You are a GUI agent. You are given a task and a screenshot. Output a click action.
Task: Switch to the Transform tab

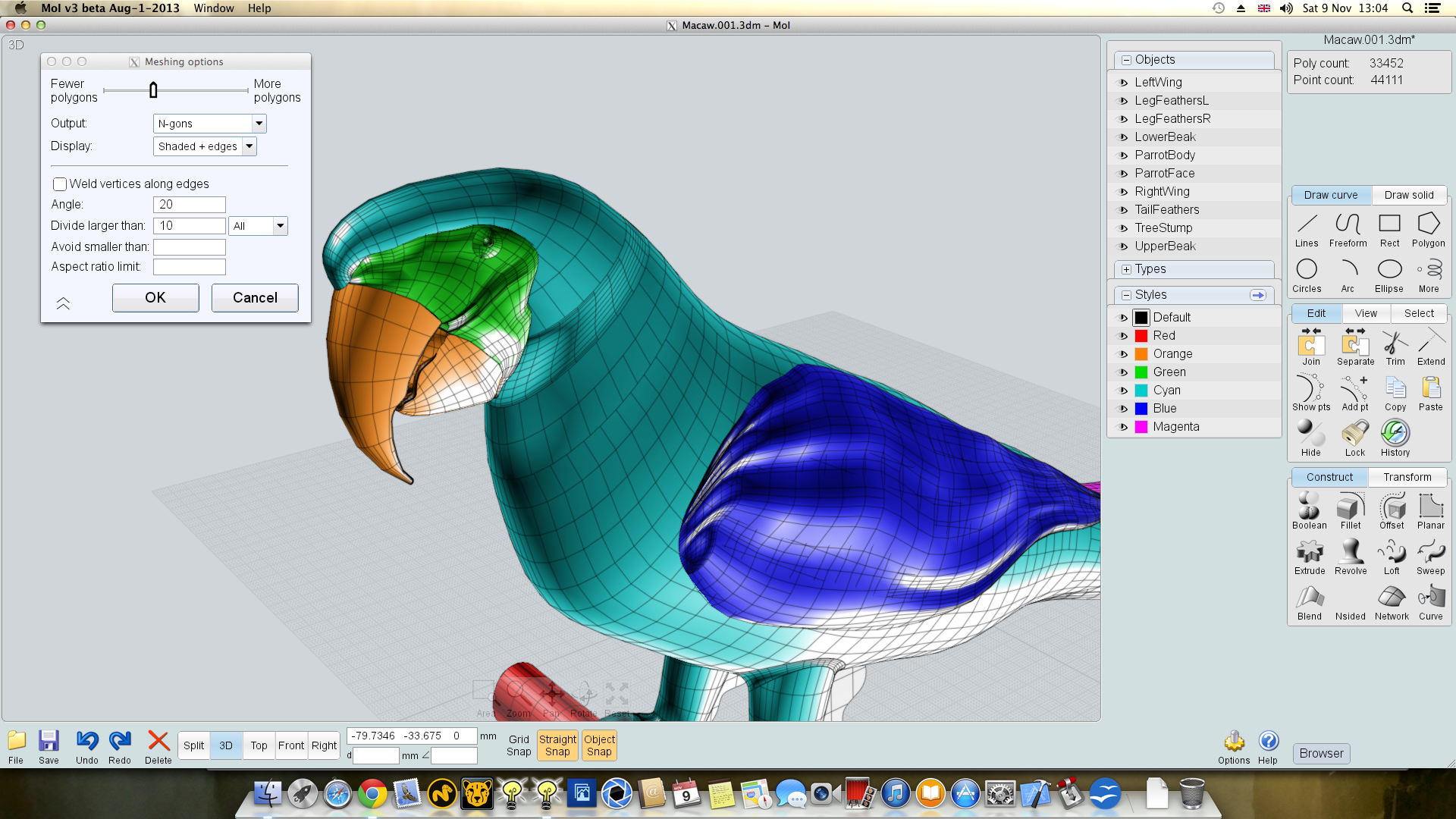(x=1407, y=477)
